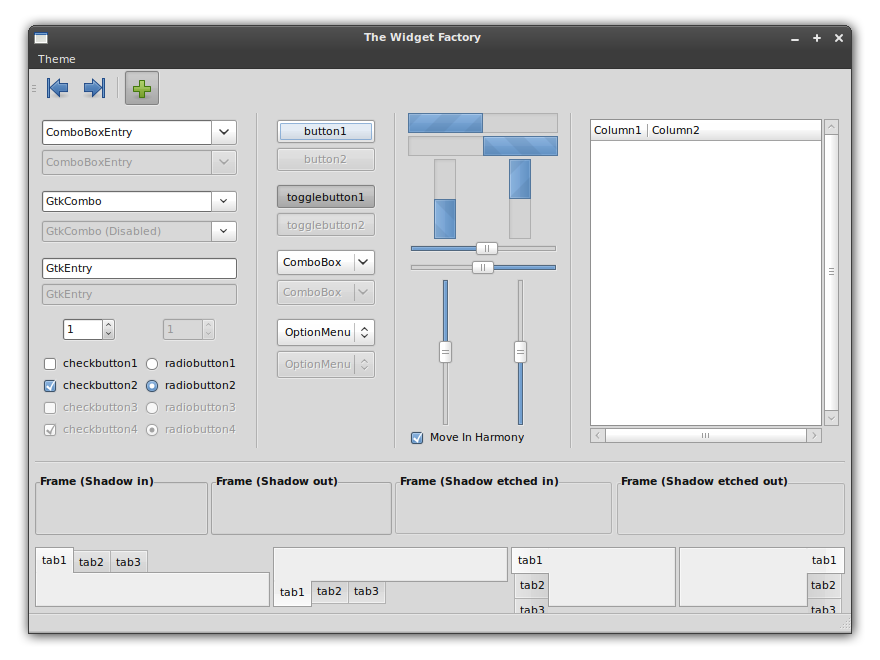The height and width of the screenshot is (660, 880).
Task: Click the top horizontal slider handle
Action: pos(487,248)
